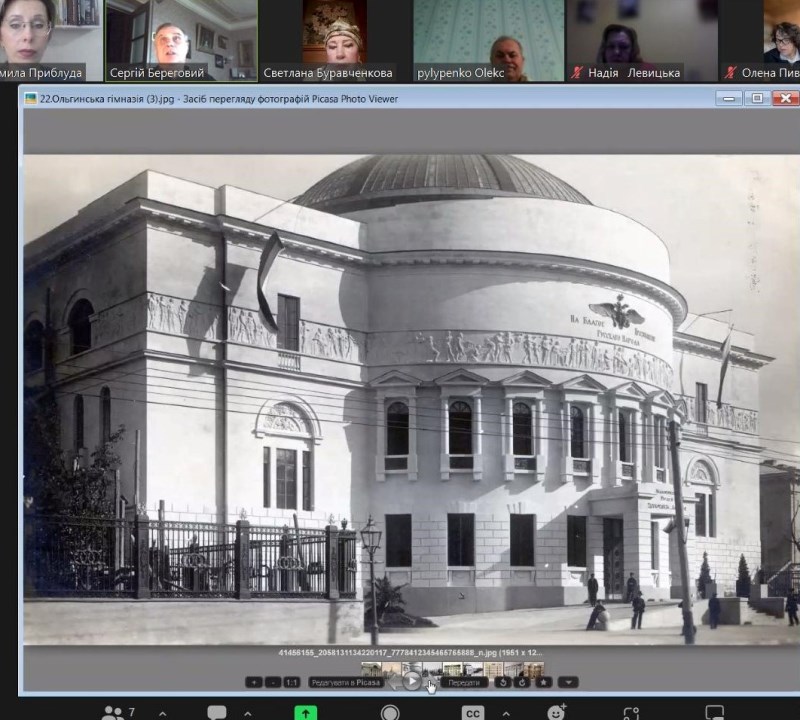Click the Picasa Photo Viewer title bar text
Viewport: 800px width, 720px height.
[219, 99]
